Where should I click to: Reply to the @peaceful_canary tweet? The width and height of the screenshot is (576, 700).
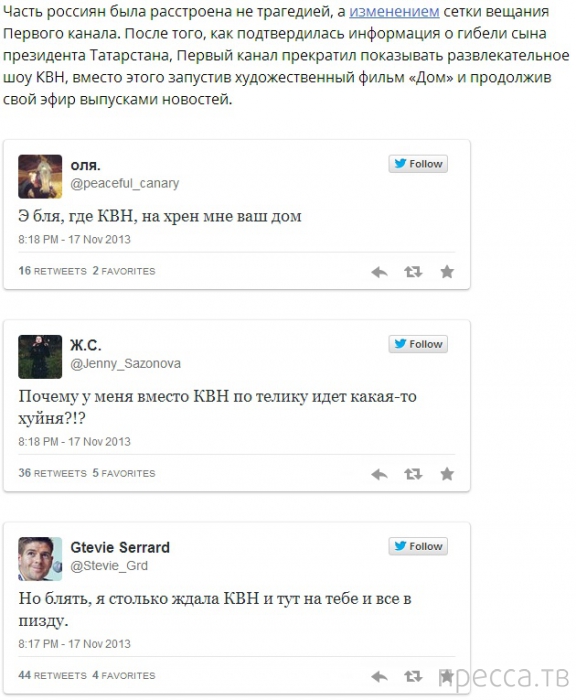click(x=379, y=272)
